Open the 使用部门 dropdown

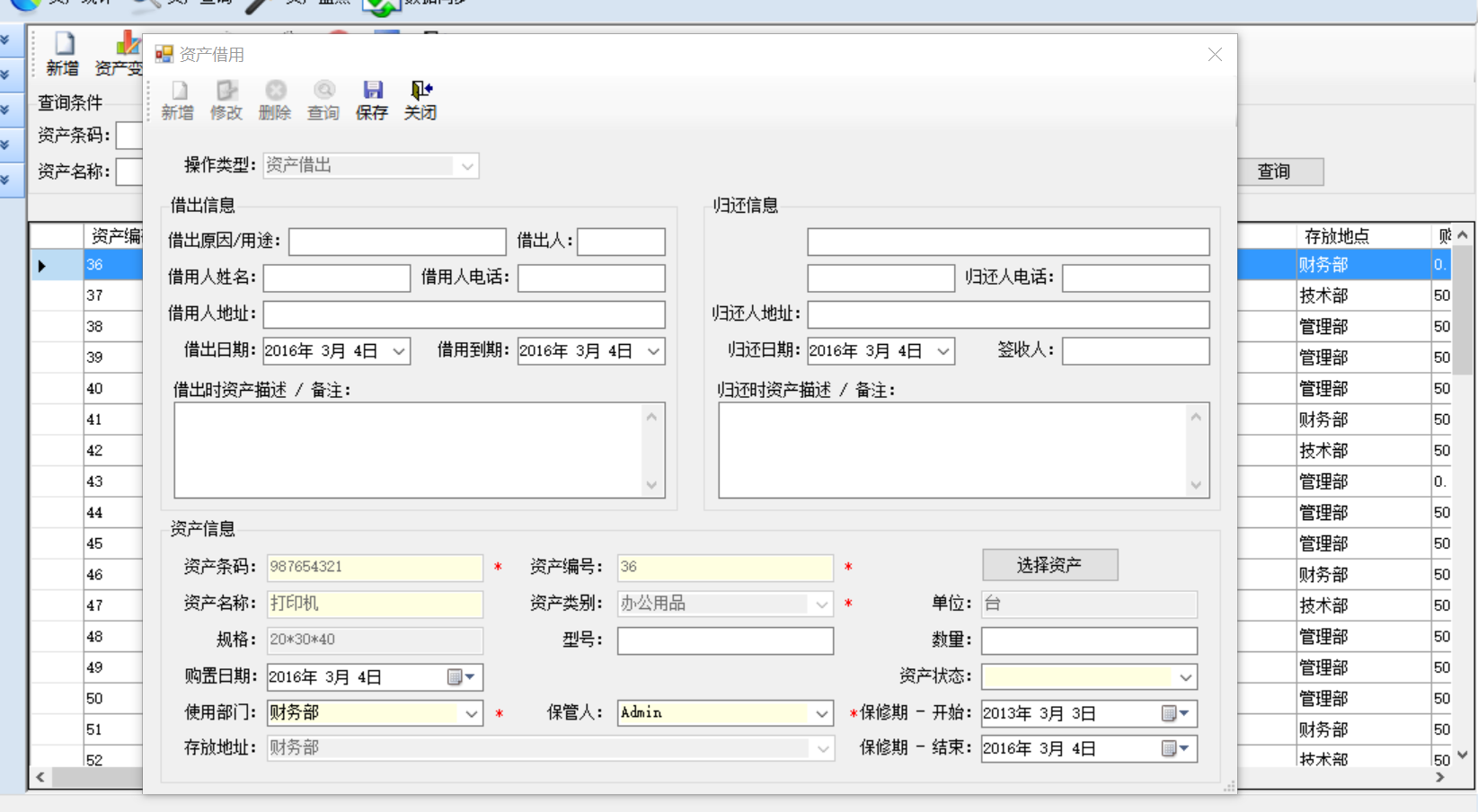click(471, 713)
